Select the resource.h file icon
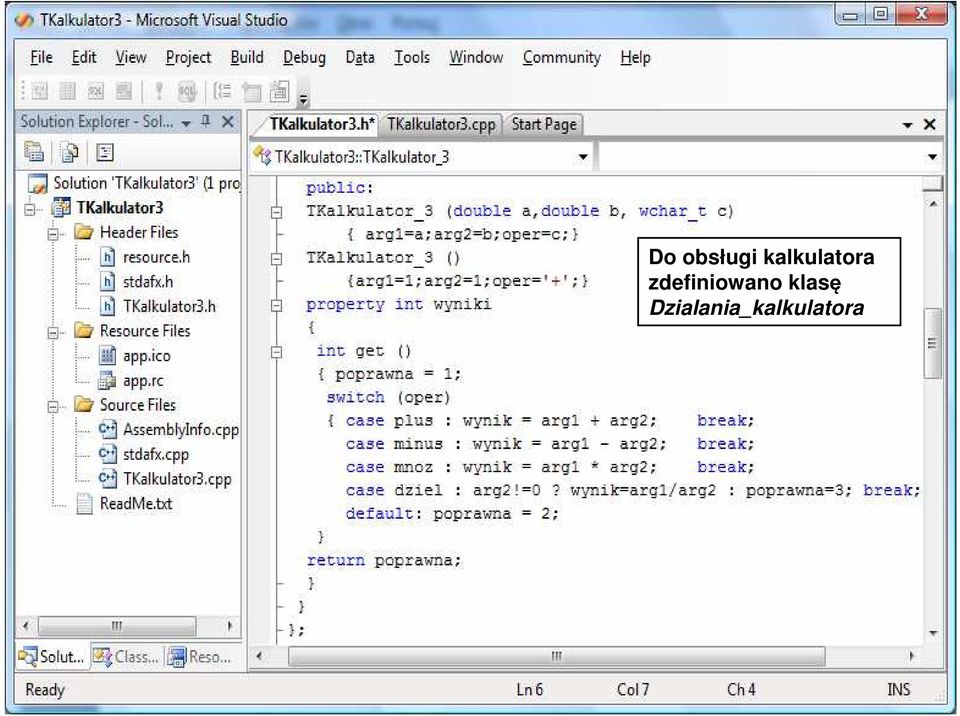Screen dimensions: 960x716 click(x=107, y=257)
